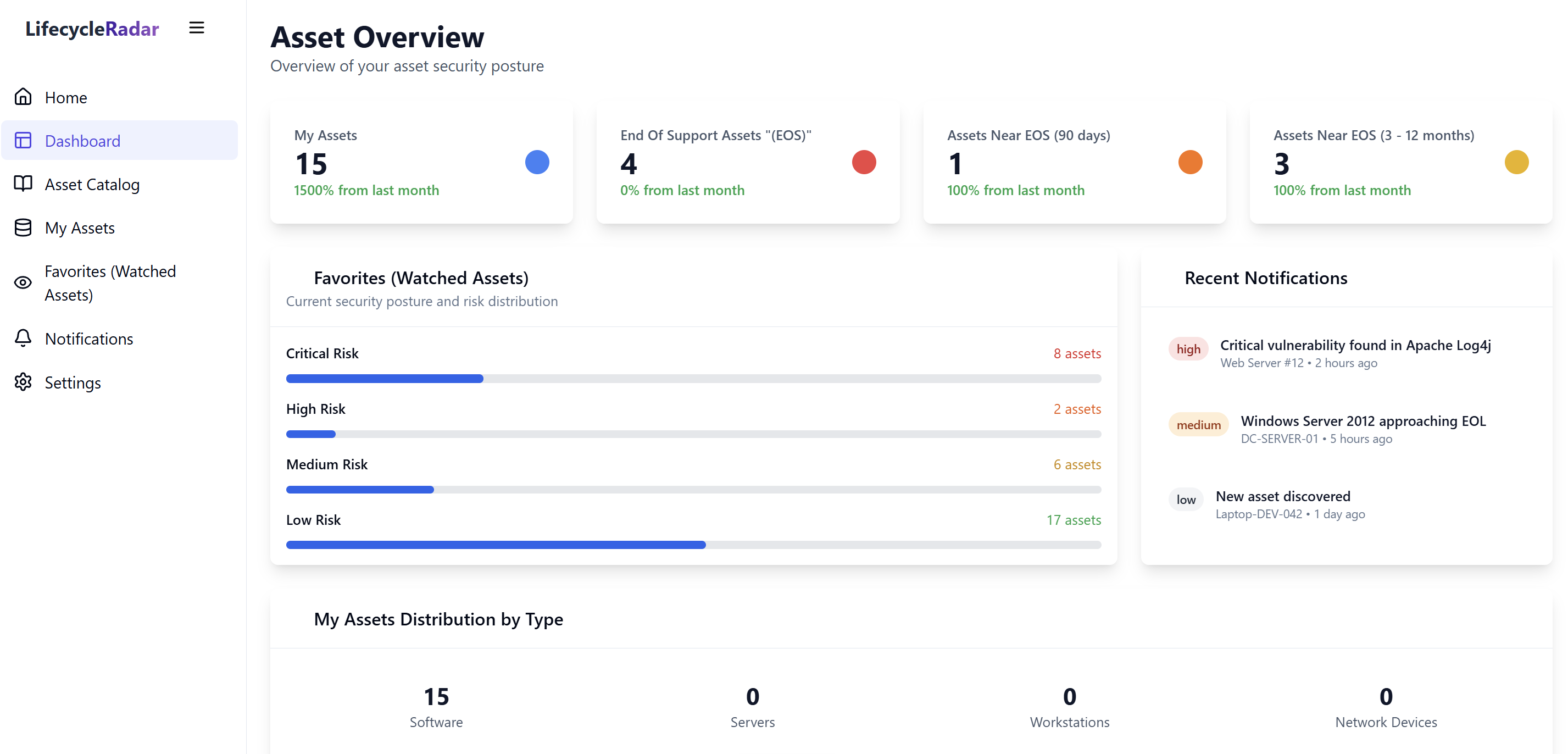Click '1500% from last month' text
This screenshot has width=1568, height=754.
366,190
